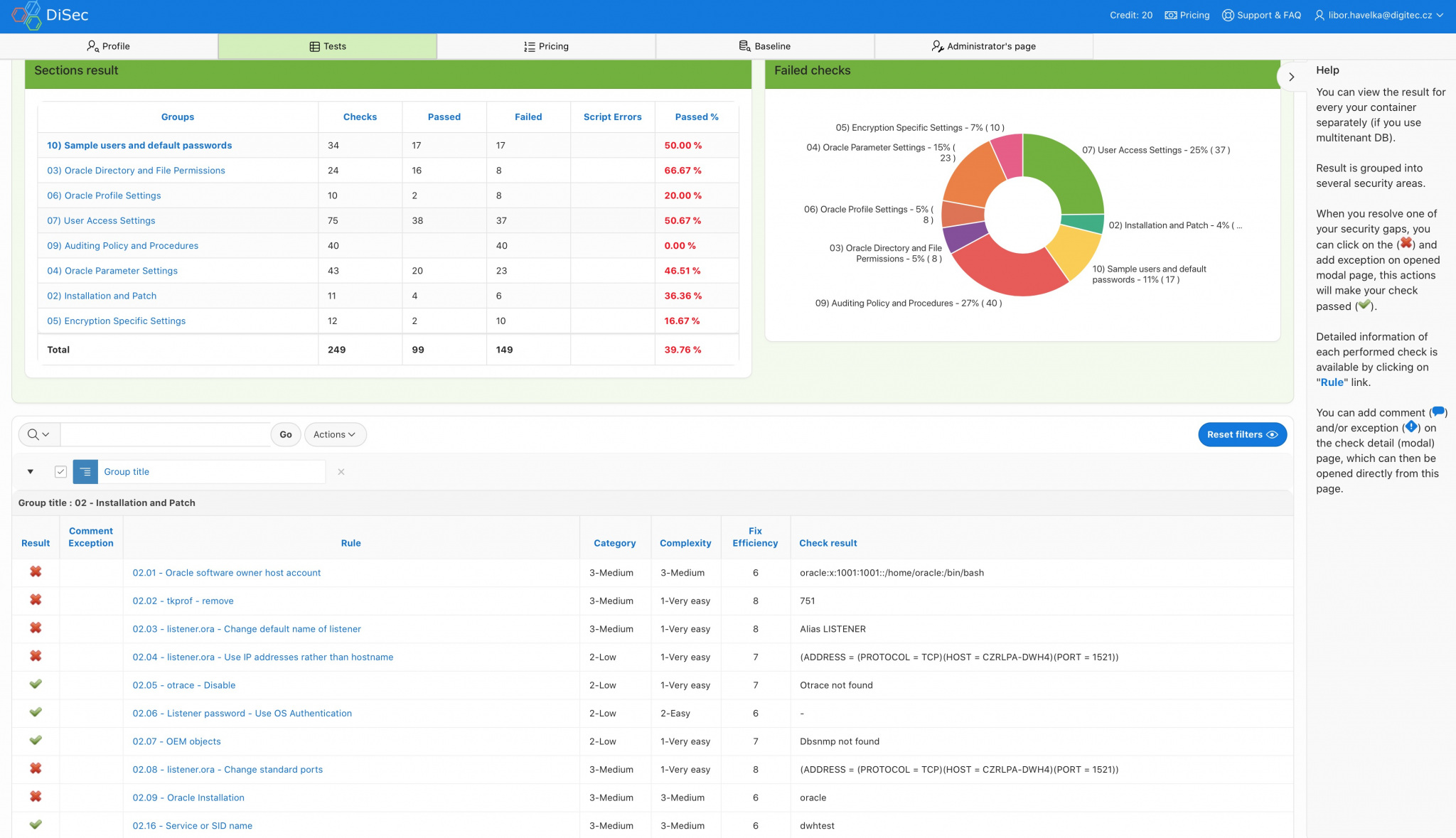1456x838 pixels.
Task: Click the red X on rule 02.08
Action: 36,769
